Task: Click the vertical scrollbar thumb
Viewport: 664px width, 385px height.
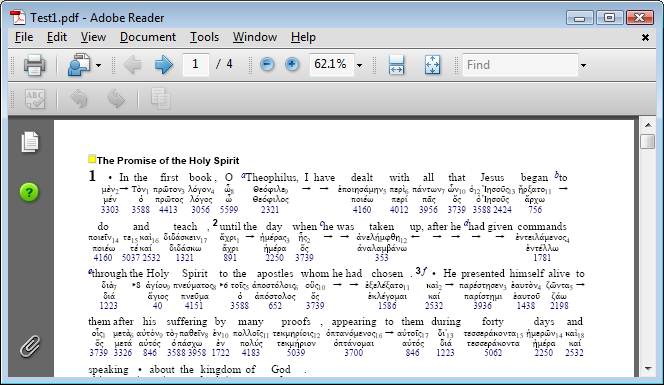Action: (648, 141)
